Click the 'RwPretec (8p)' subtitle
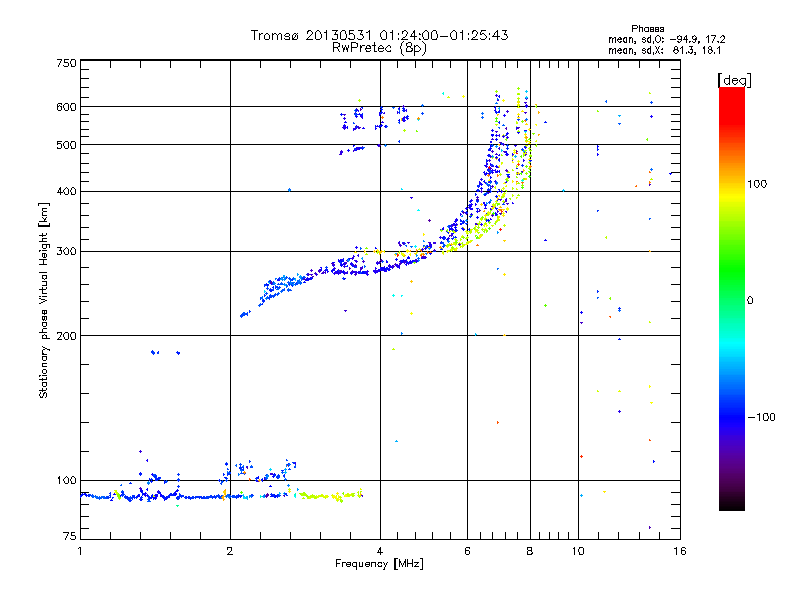Image resolution: width=800 pixels, height=600 pixels. 379,48
